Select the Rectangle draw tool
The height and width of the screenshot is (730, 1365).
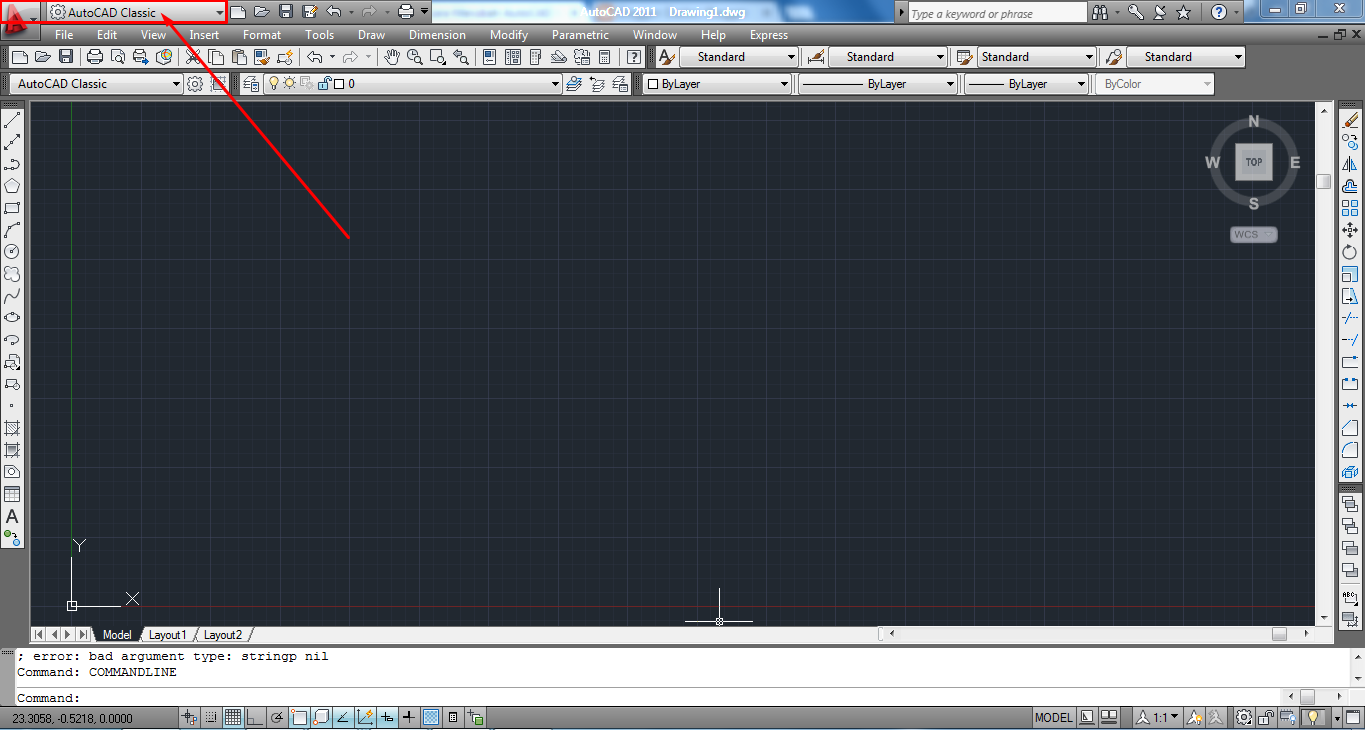click(12, 208)
